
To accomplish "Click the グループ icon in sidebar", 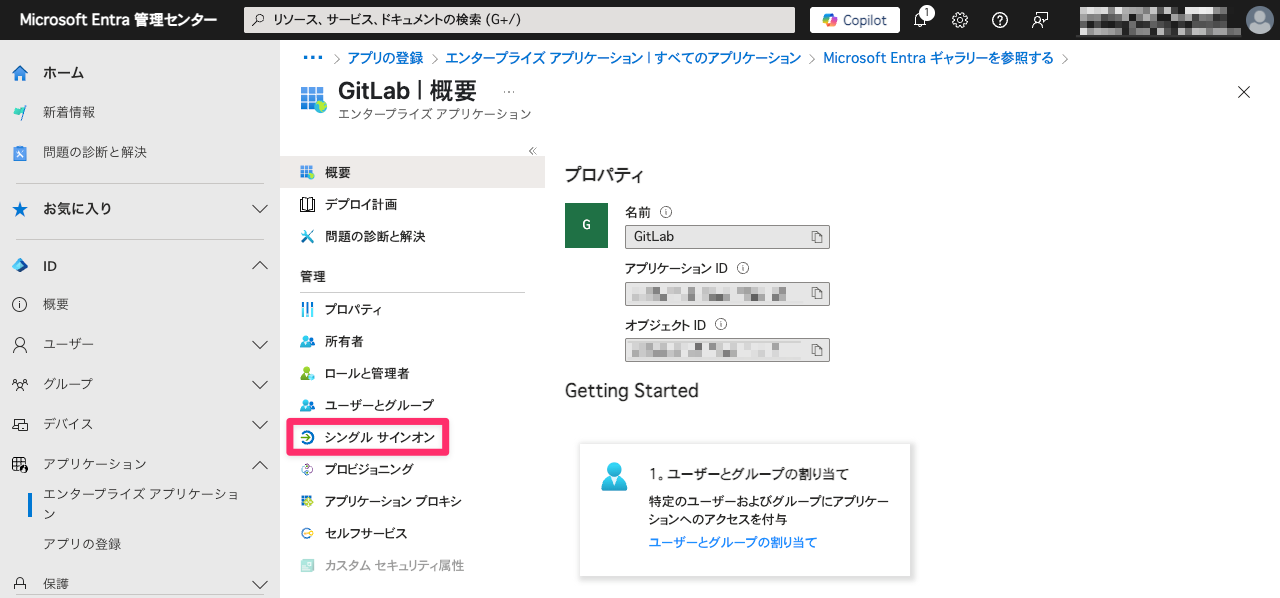I will click(20, 384).
